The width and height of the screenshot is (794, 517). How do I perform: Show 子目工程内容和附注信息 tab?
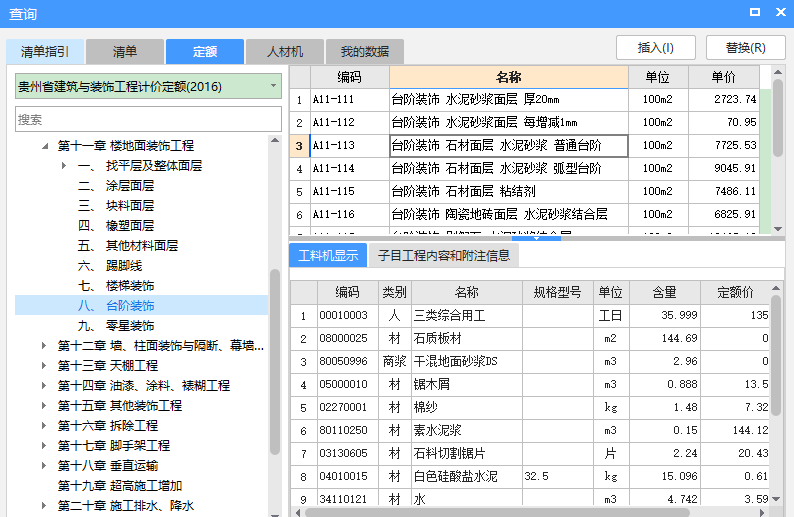click(x=444, y=256)
